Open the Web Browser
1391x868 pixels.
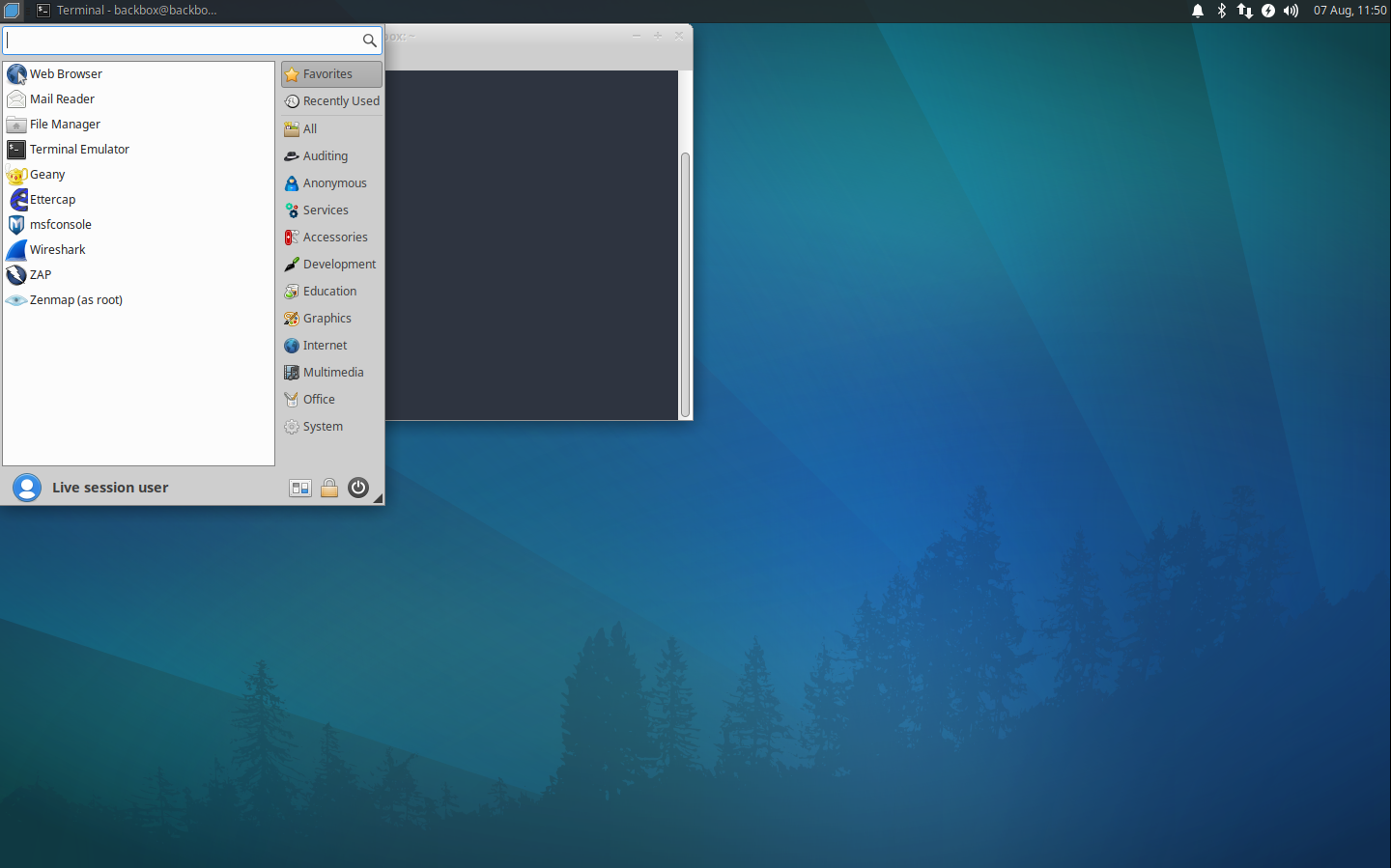tap(66, 74)
